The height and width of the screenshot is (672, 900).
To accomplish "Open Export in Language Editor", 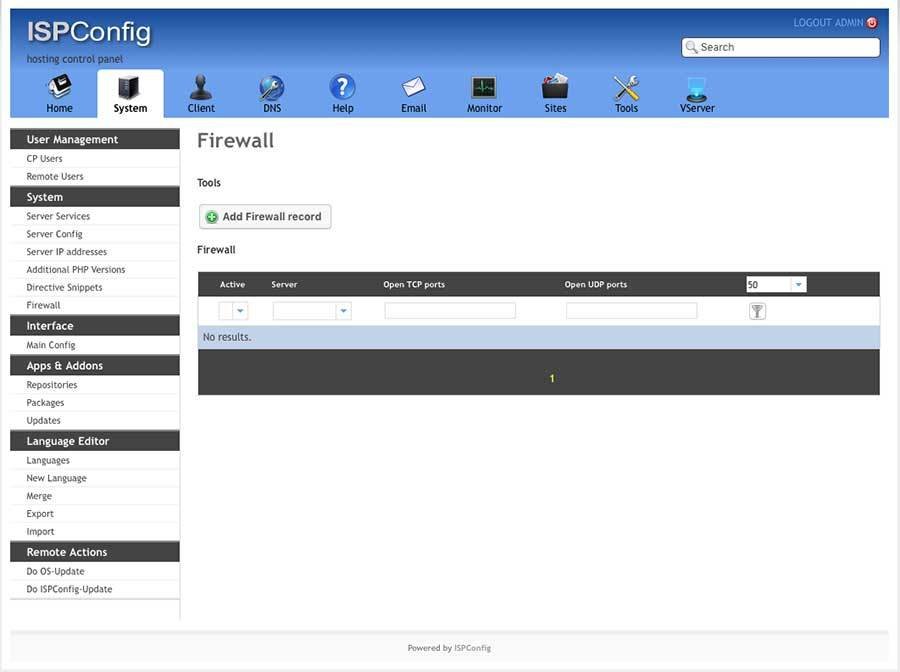I will pos(40,514).
